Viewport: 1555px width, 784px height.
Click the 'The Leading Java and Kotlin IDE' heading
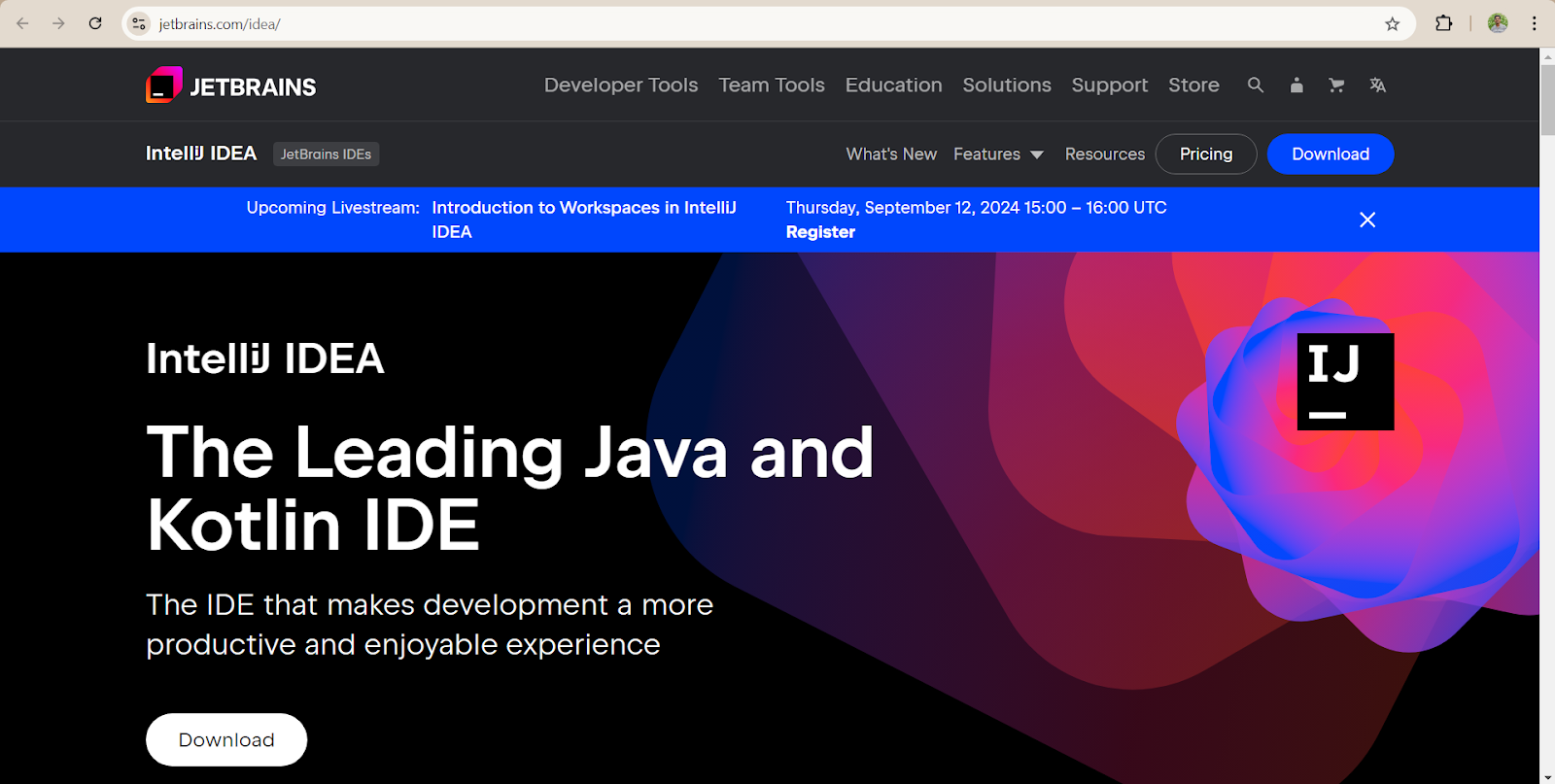pyautogui.click(x=510, y=489)
